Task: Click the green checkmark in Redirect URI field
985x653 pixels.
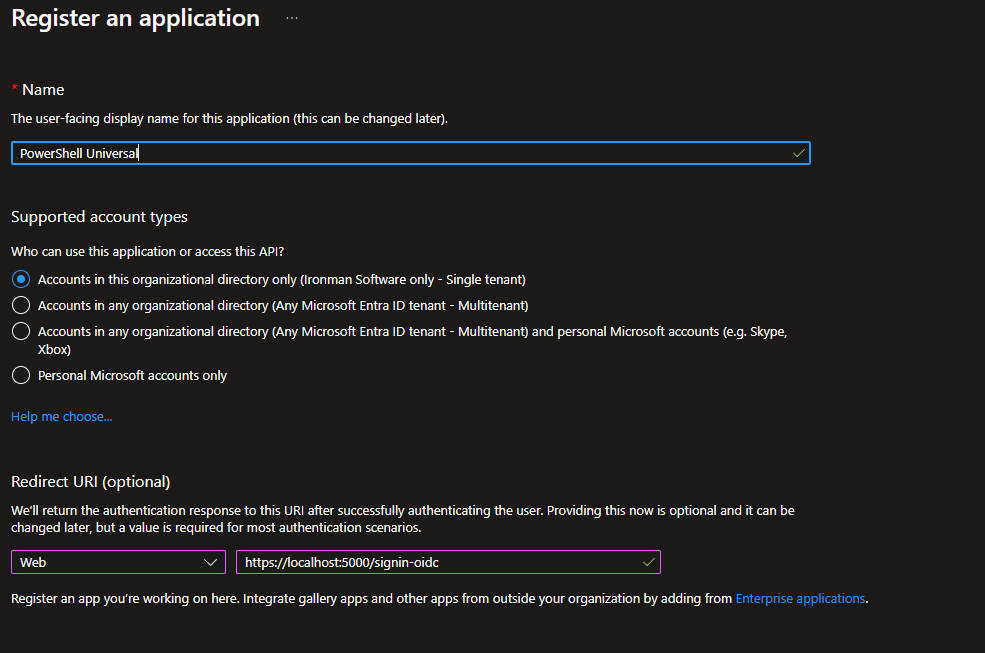Action: click(x=649, y=562)
